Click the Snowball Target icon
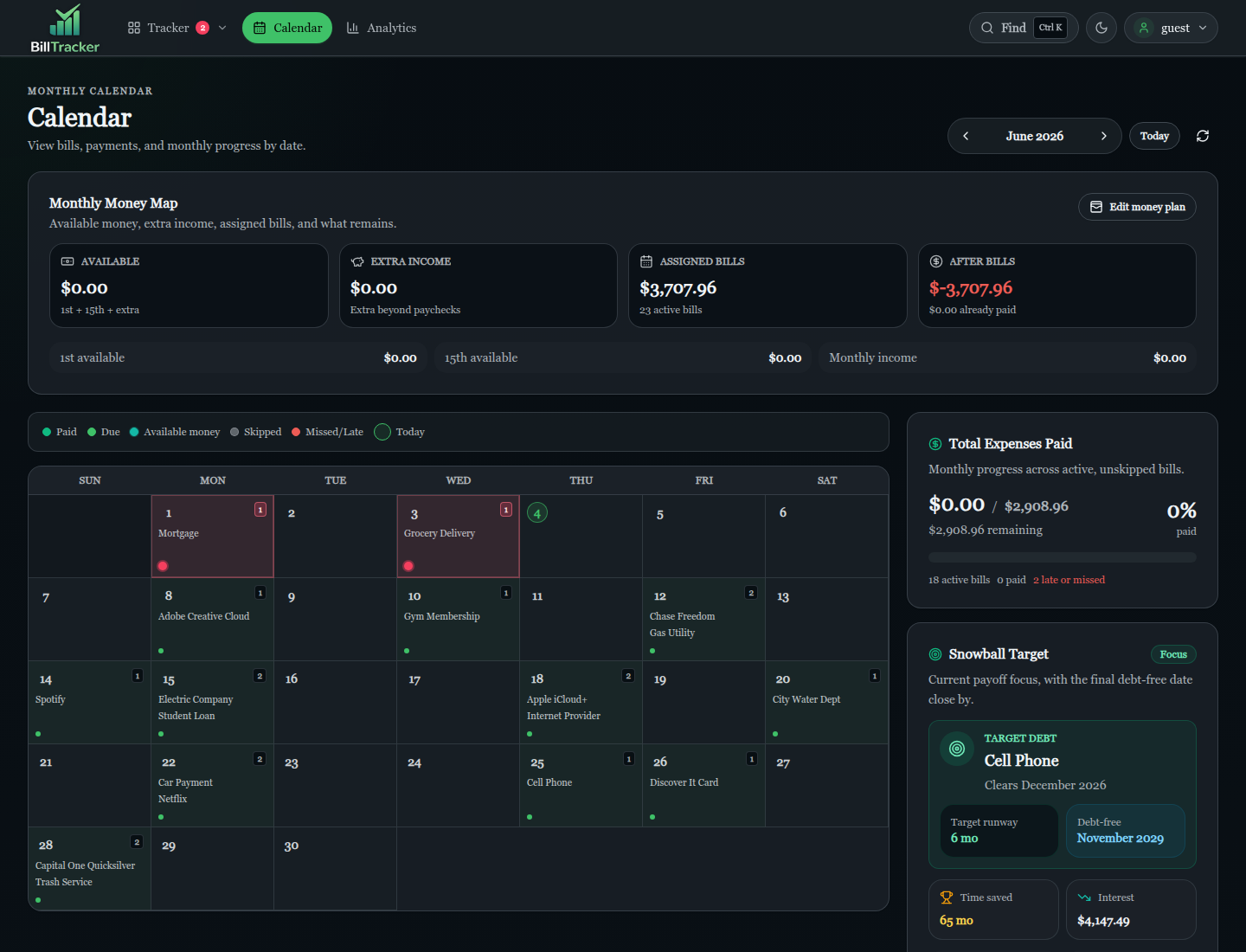 point(935,654)
